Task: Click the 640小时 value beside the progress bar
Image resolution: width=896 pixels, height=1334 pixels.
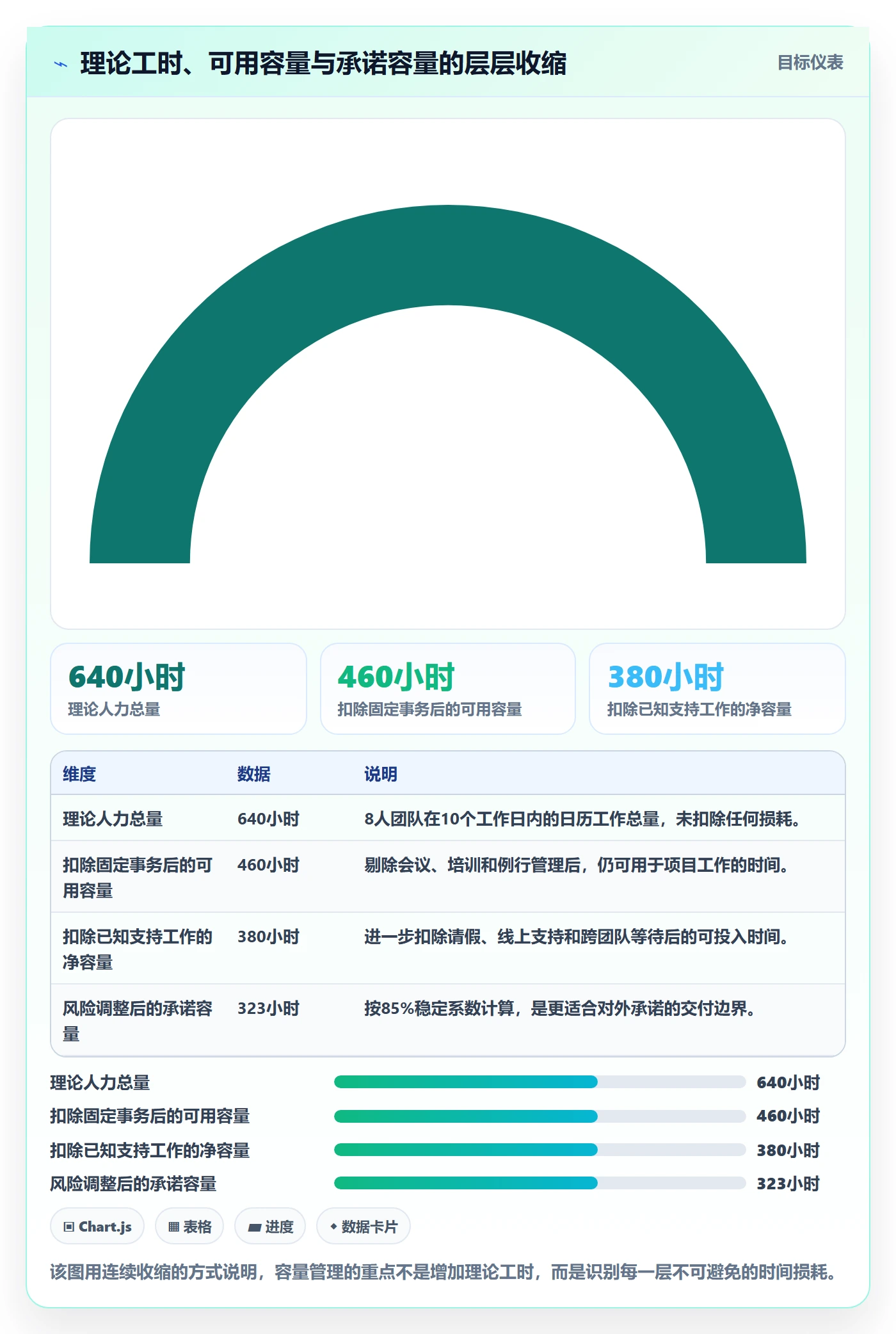Action: click(788, 1082)
